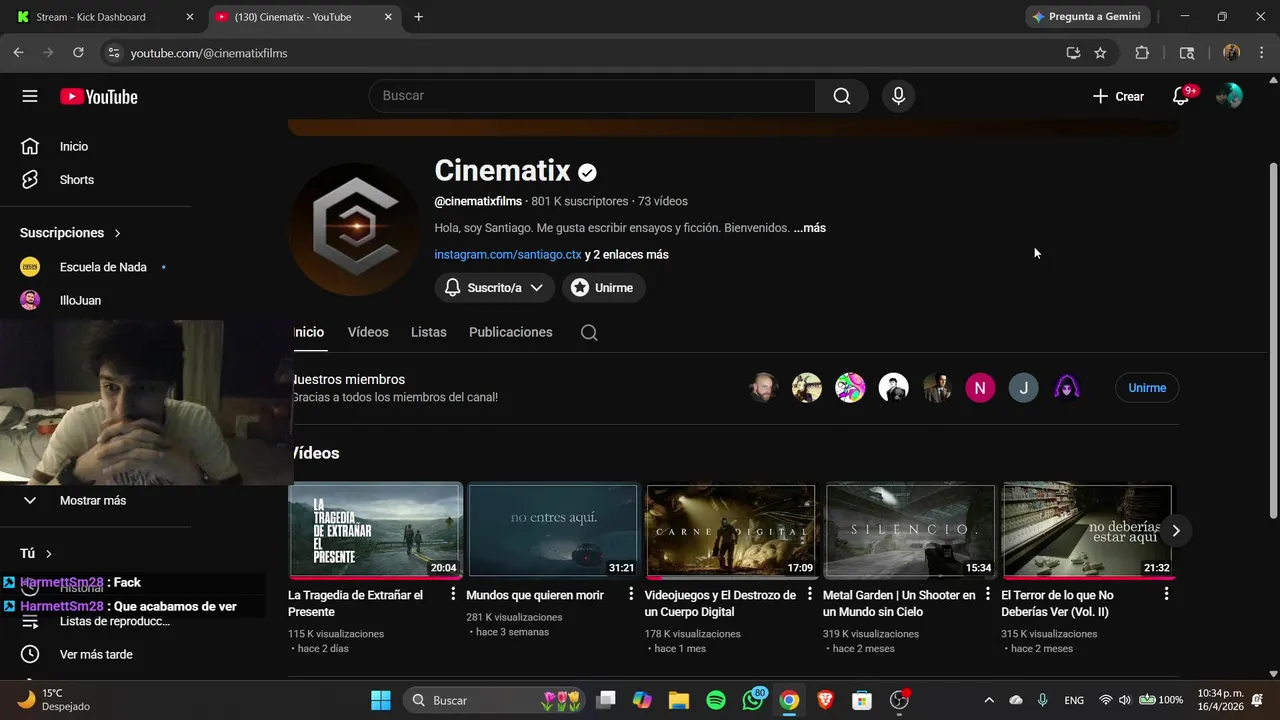
Task: Open options for Metal Garden video
Action: click(988, 594)
